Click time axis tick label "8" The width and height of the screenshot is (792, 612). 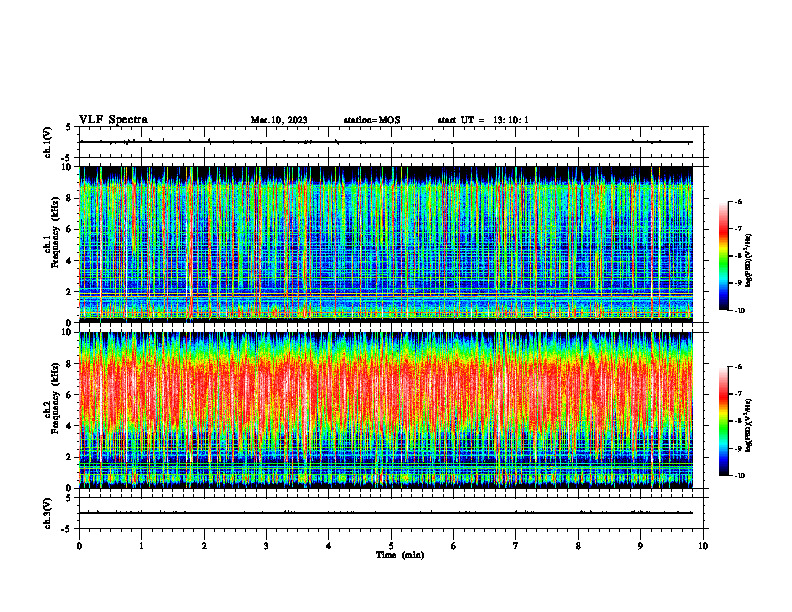tap(578, 546)
